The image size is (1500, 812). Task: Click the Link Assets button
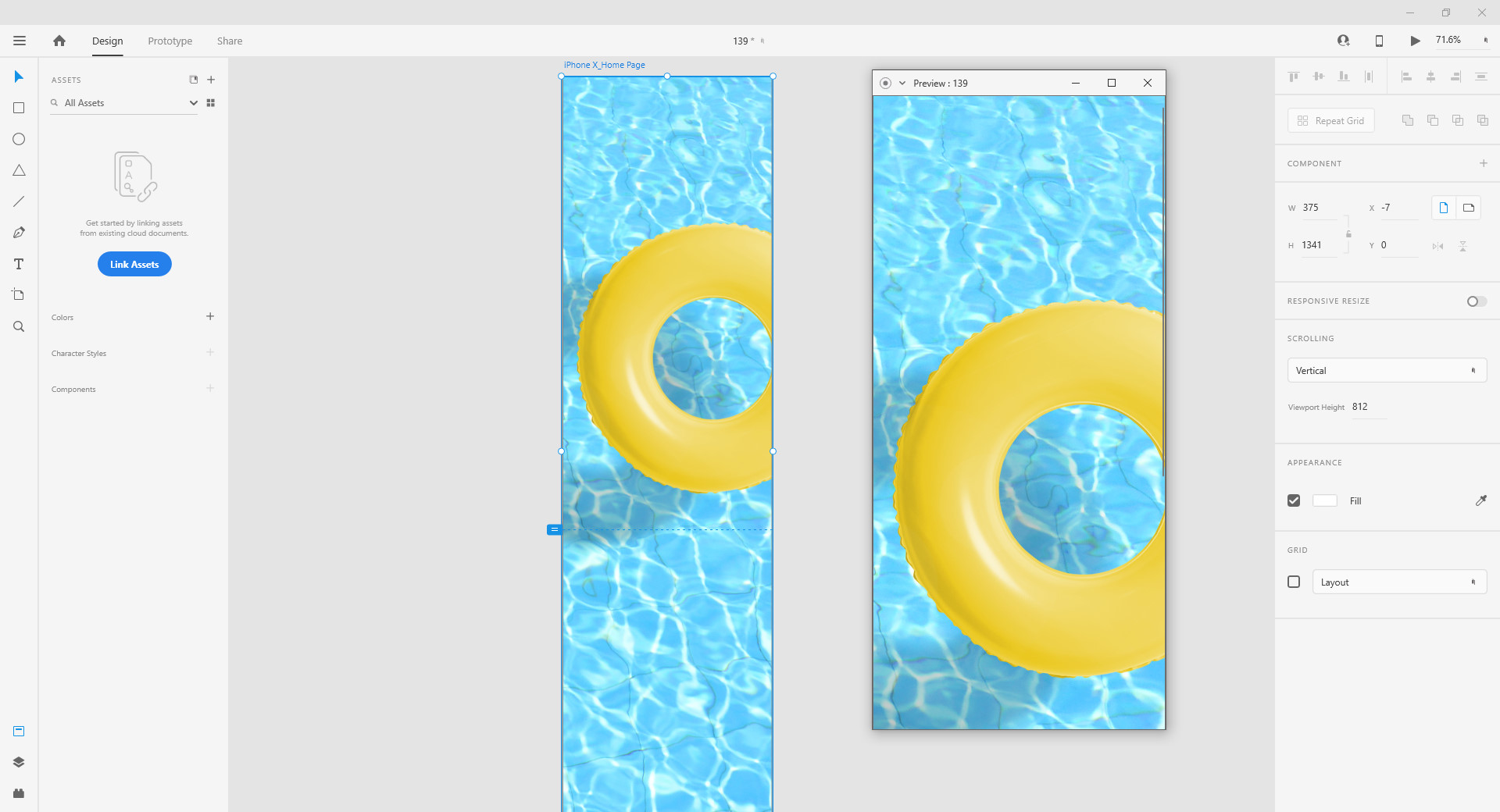tap(134, 264)
